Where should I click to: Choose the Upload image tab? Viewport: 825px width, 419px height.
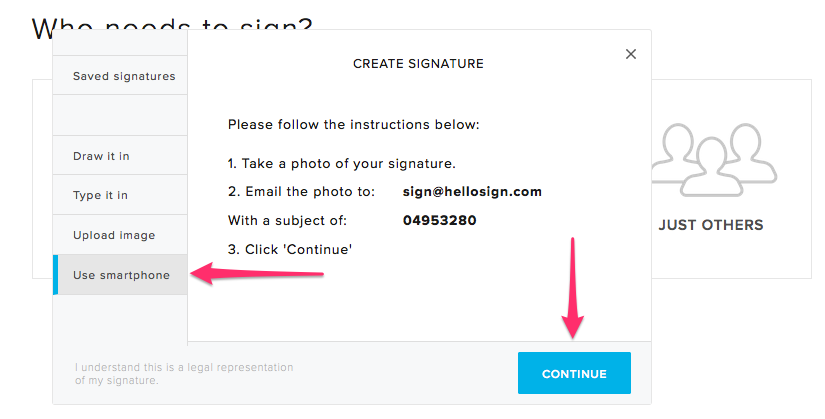[x=114, y=235]
